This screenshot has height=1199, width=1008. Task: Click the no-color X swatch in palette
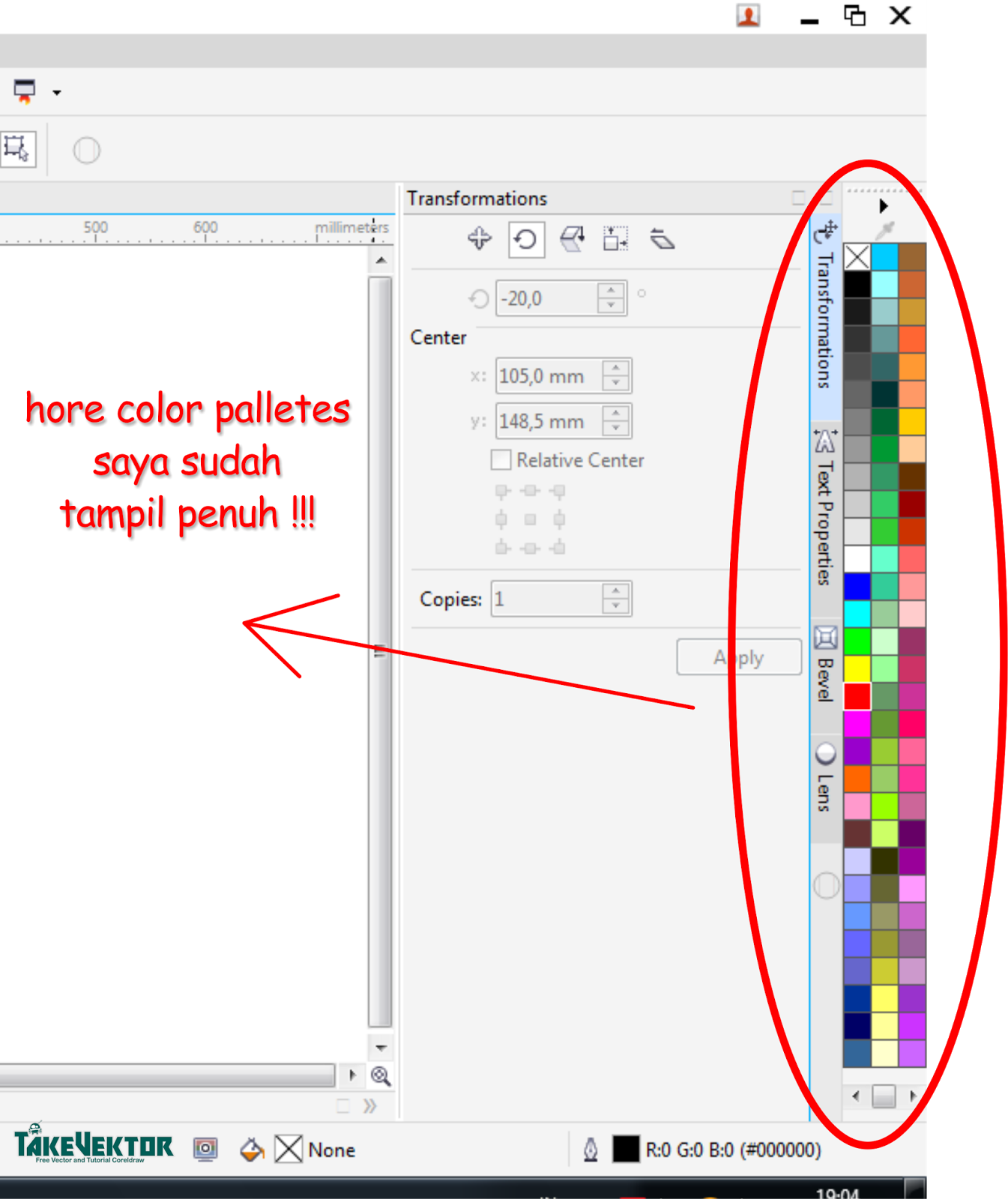click(857, 257)
